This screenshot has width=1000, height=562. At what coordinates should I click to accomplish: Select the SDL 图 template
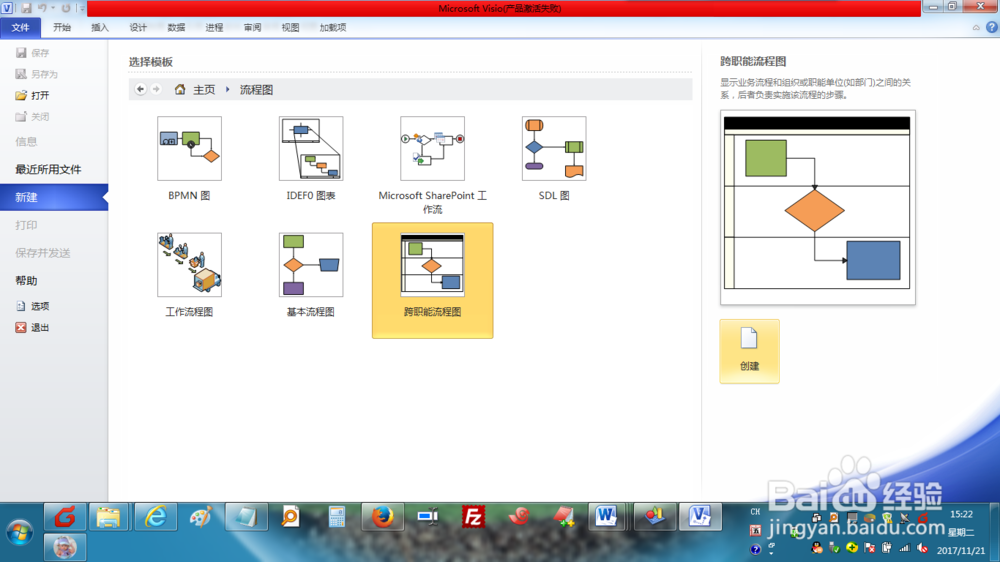pos(554,159)
